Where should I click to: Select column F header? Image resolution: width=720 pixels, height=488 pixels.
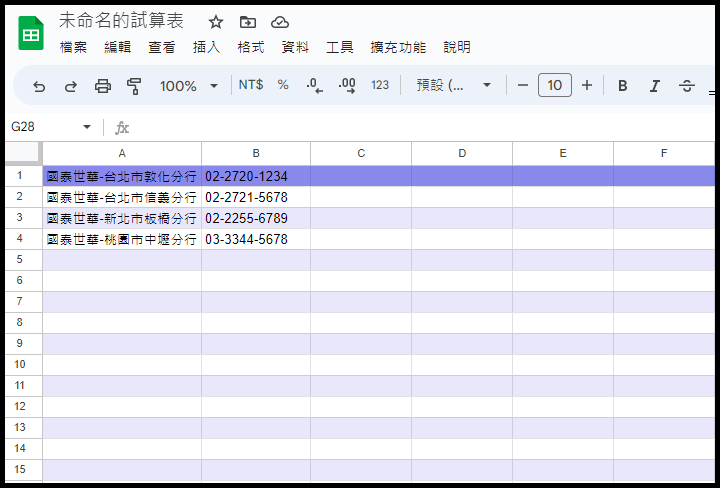pos(664,153)
